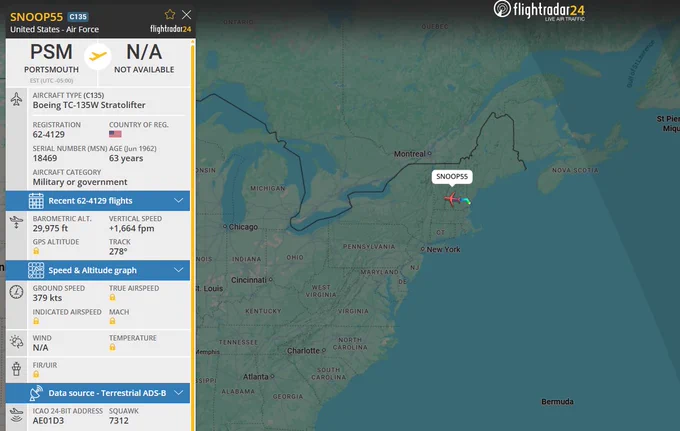Click the FIR/UIR lock icon
Screen dimensions: 680x431
pyautogui.click(x=36, y=374)
